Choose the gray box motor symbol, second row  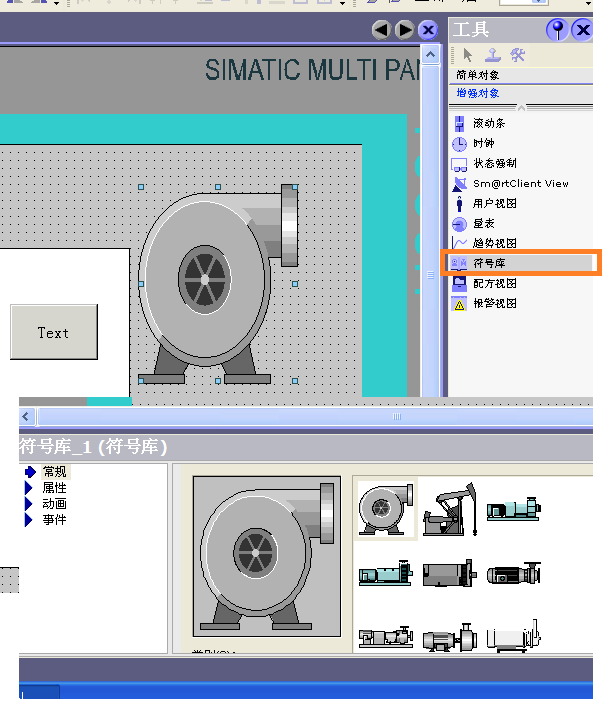(x=450, y=573)
